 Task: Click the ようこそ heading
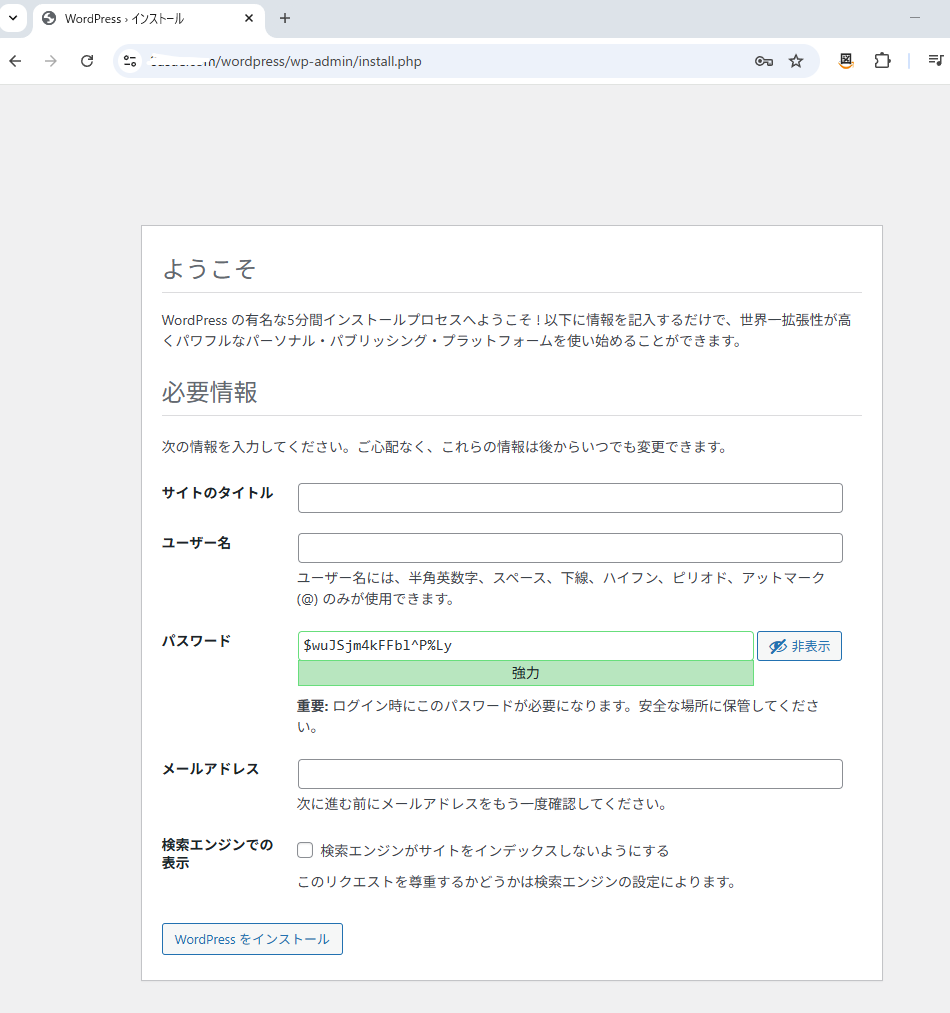(x=209, y=269)
